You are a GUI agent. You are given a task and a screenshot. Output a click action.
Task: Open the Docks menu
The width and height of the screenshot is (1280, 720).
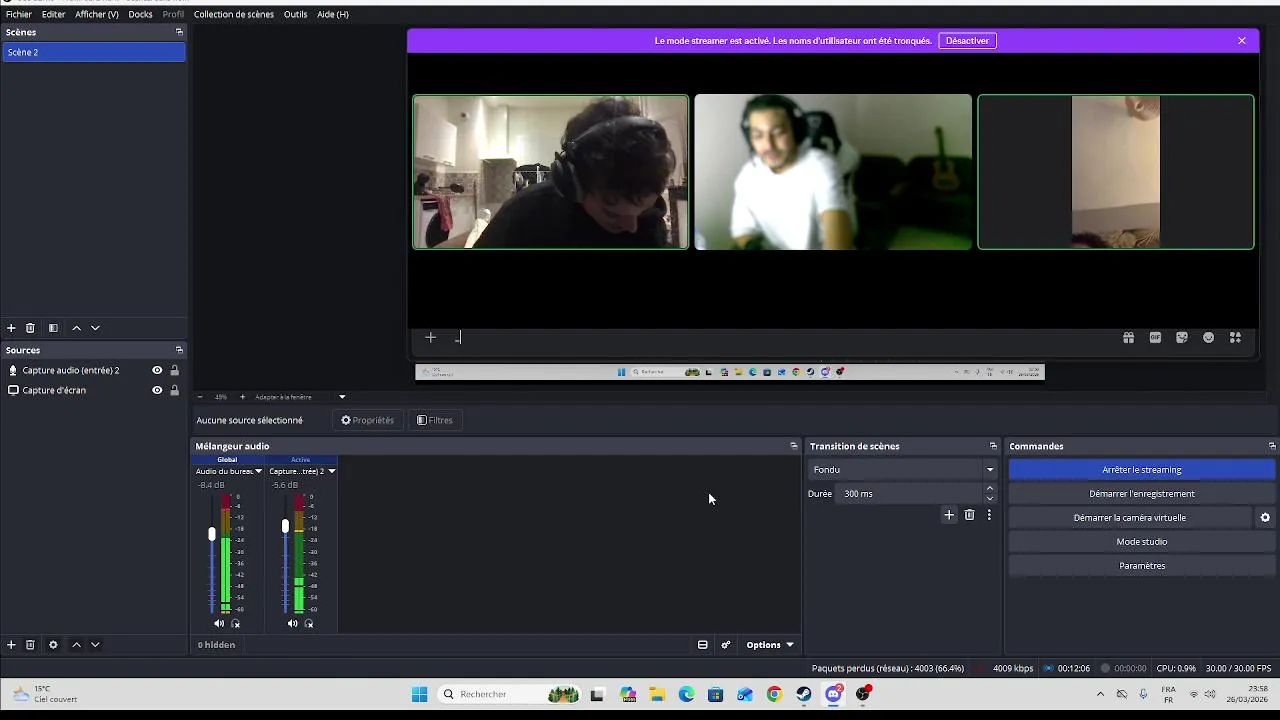pos(140,14)
